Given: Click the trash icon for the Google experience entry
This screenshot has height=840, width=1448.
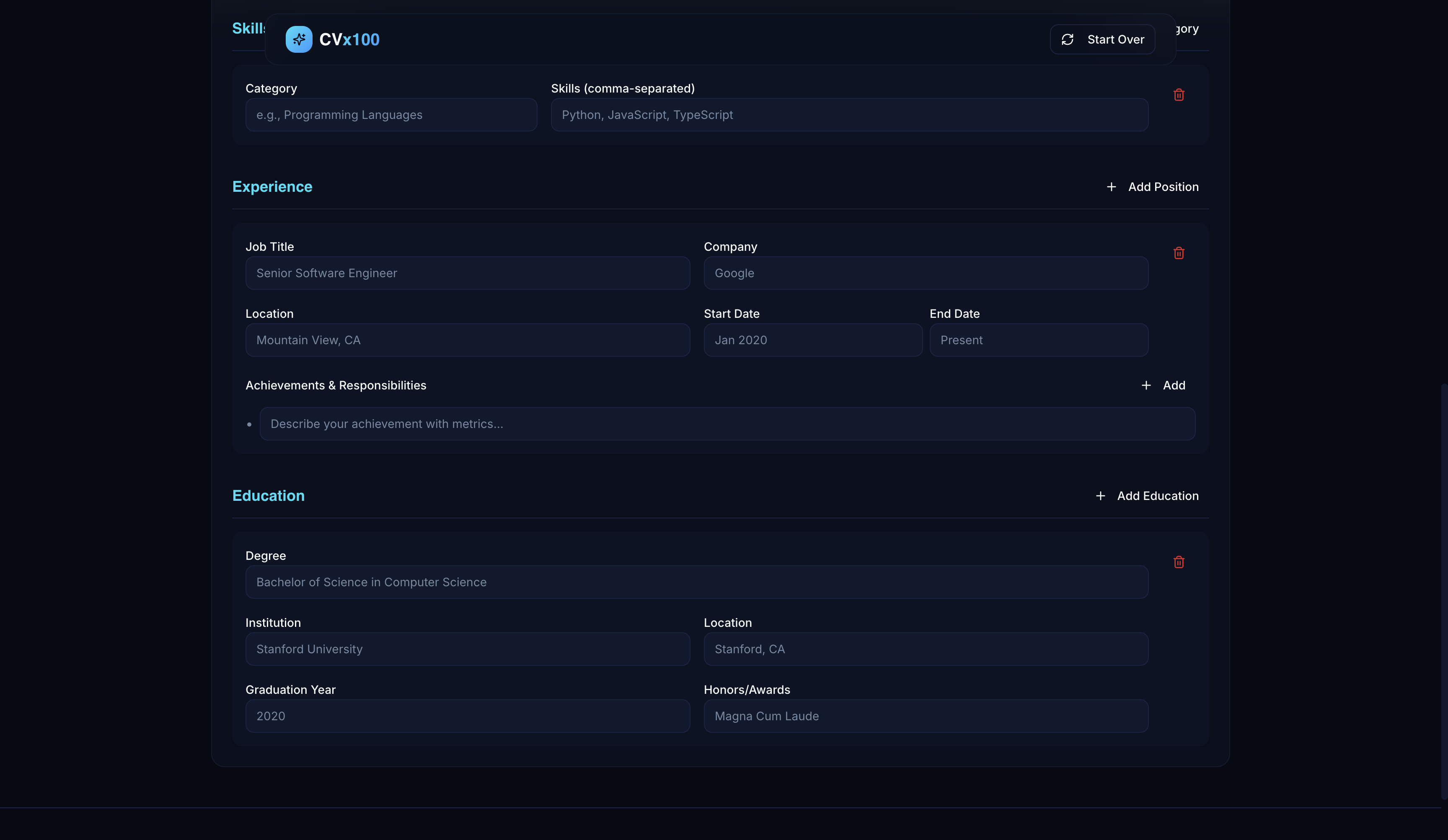Looking at the screenshot, I should click(1179, 253).
